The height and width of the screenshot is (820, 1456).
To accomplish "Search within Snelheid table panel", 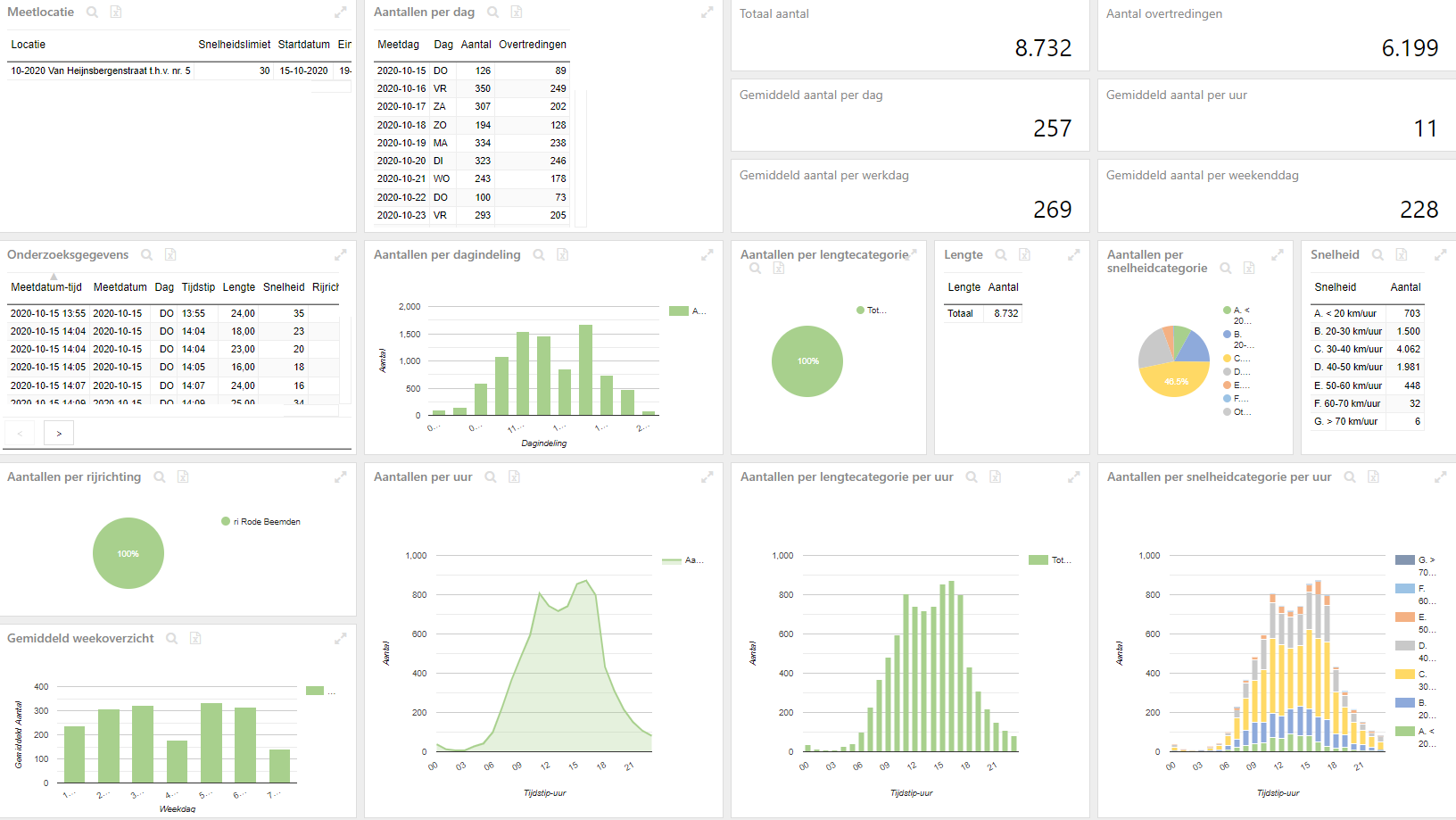I will 1377,255.
